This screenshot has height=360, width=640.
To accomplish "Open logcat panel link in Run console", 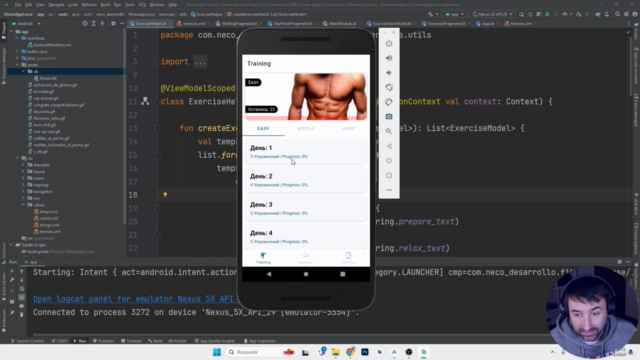I will click(133, 299).
